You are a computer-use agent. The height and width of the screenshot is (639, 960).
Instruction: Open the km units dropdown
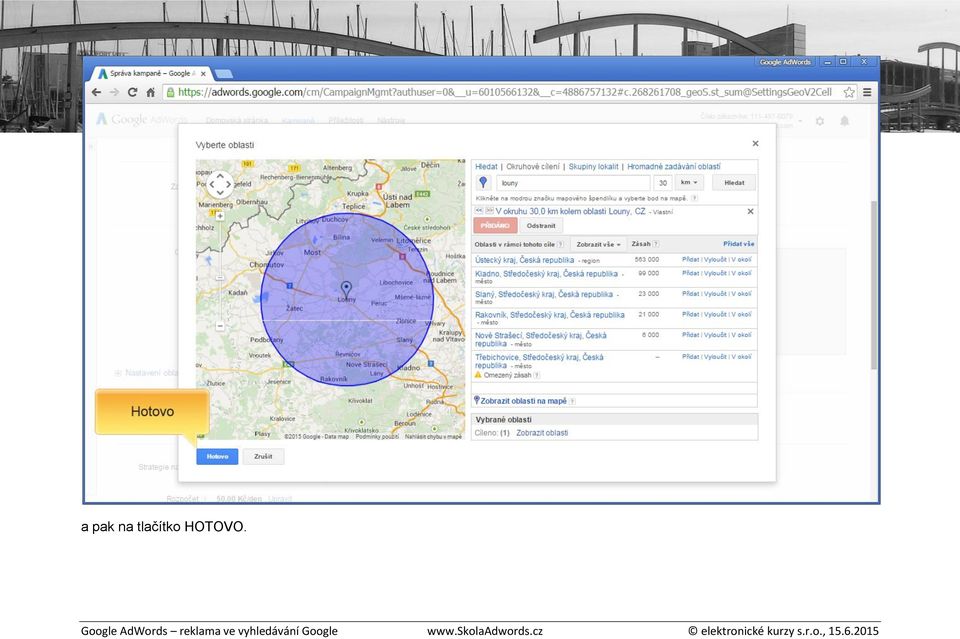pos(689,182)
